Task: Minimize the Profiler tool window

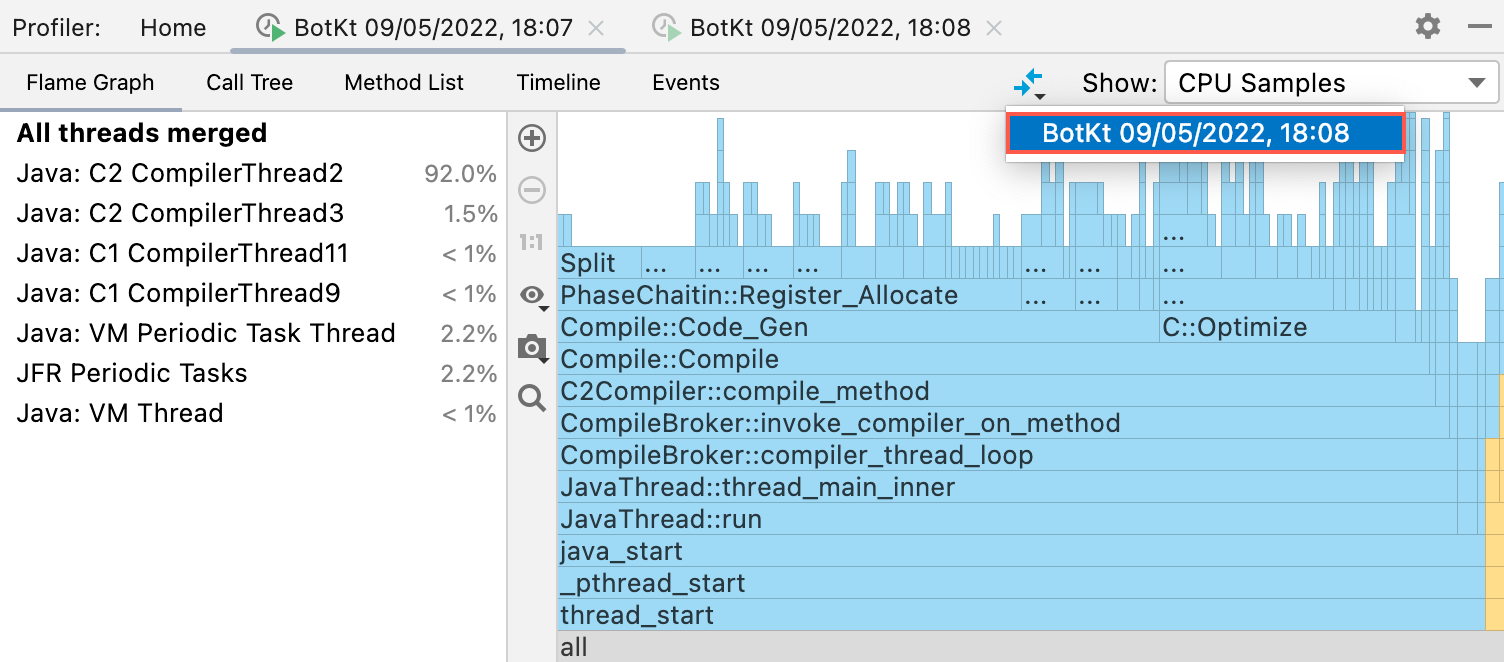Action: pyautogui.click(x=1479, y=27)
